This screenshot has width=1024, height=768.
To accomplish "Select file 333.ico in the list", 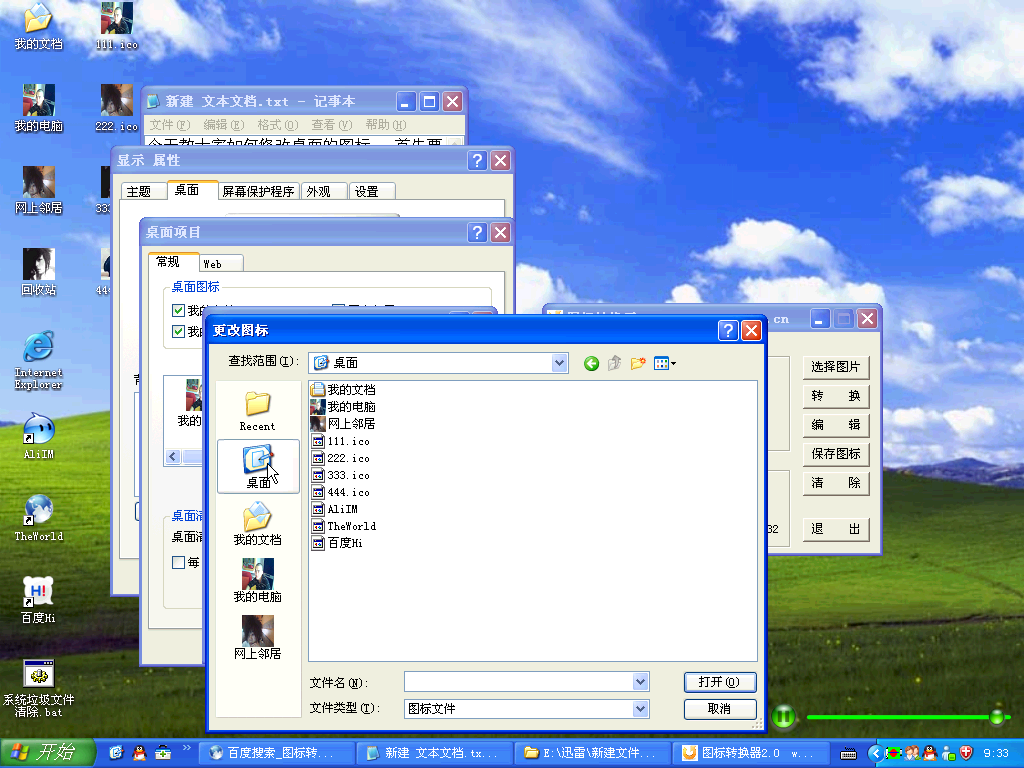I will (341, 475).
